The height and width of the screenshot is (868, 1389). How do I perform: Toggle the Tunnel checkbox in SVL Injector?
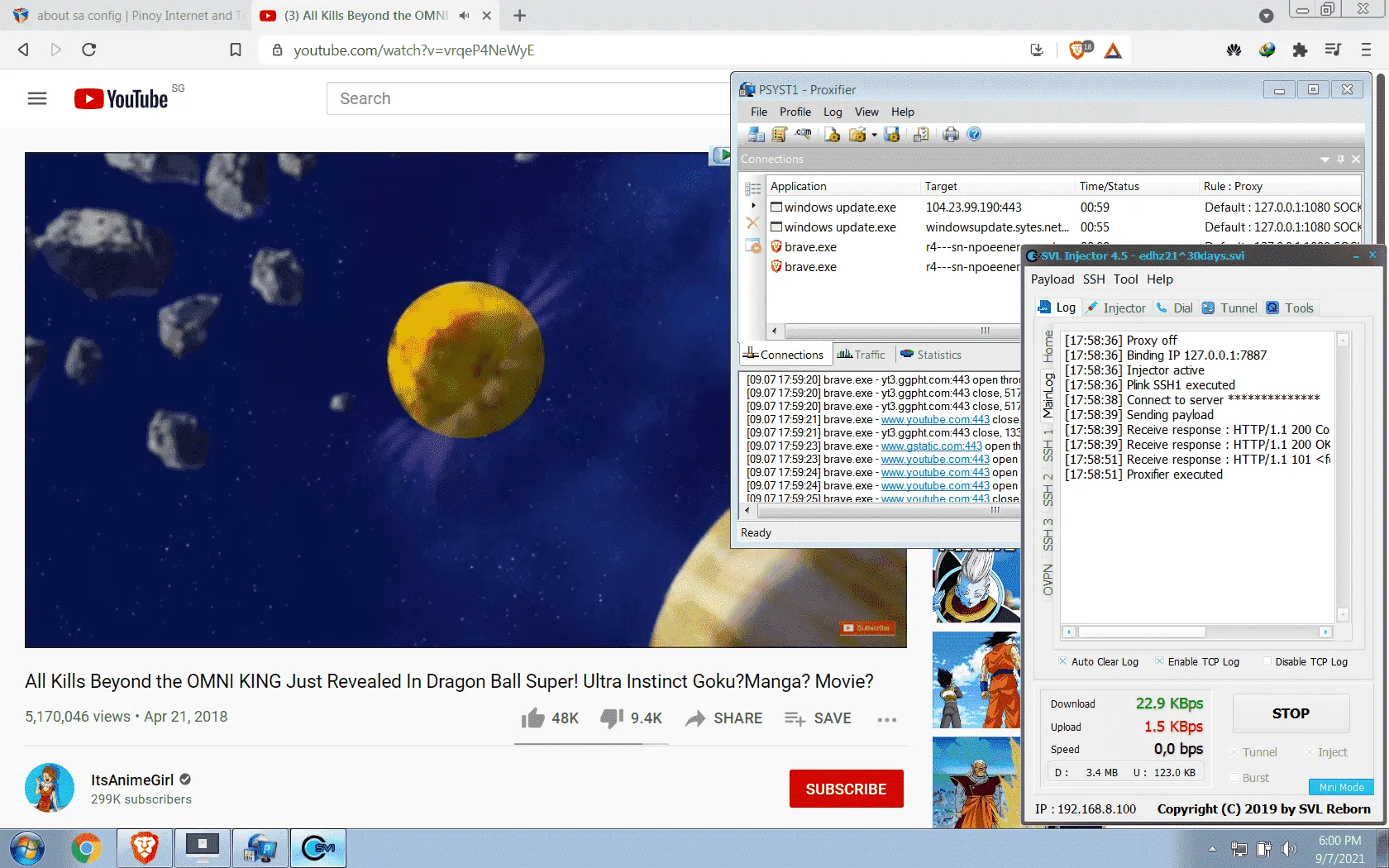(x=1234, y=752)
